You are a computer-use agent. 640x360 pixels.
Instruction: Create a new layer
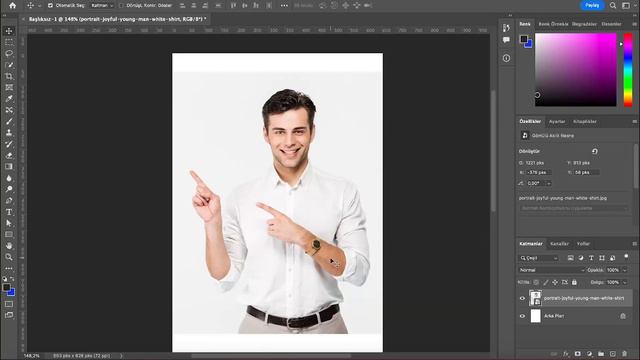click(x=613, y=354)
